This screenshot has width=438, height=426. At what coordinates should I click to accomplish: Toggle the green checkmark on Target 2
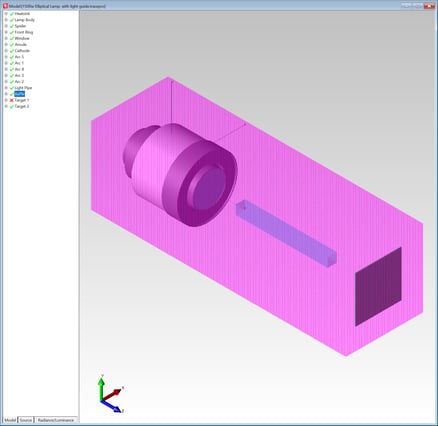pos(12,106)
